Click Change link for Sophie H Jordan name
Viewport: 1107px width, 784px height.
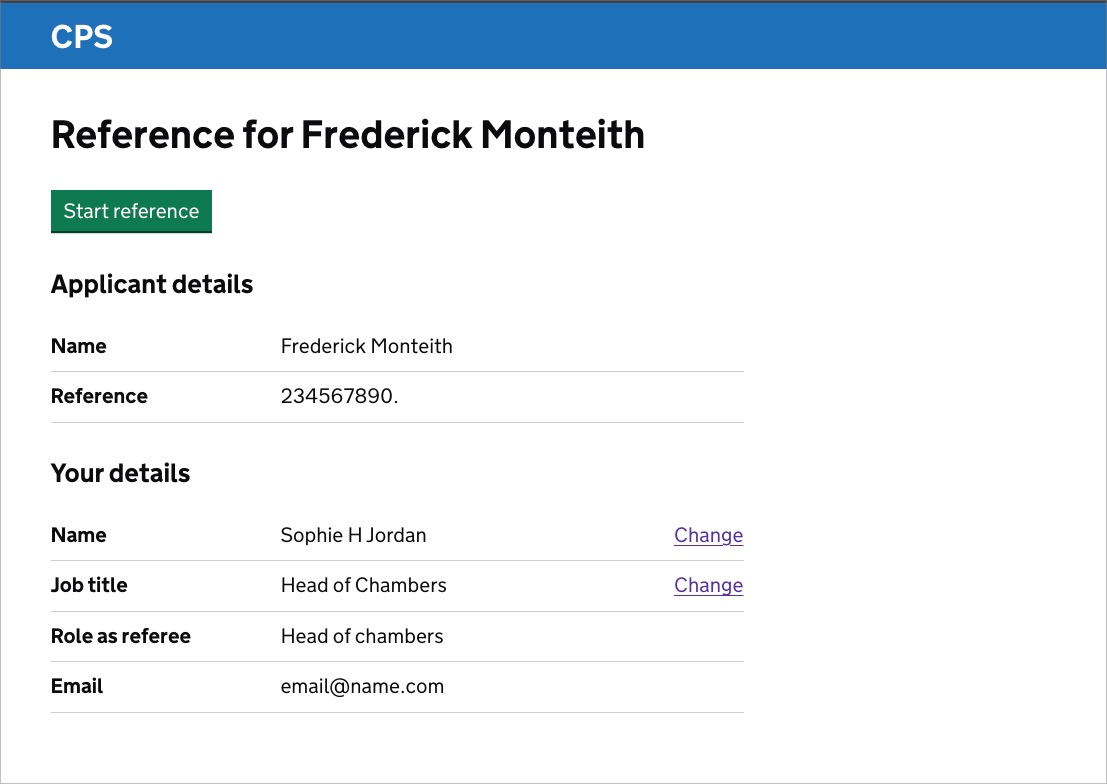(708, 535)
